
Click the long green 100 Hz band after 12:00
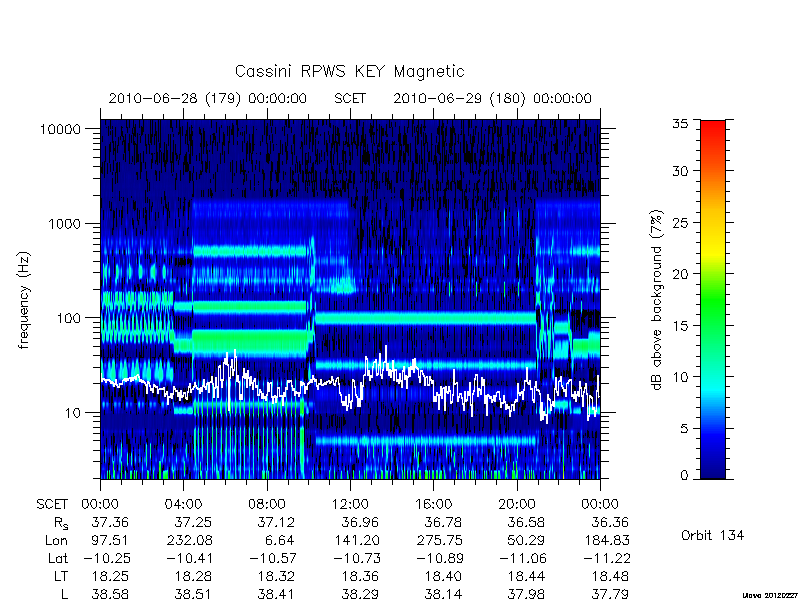point(425,318)
